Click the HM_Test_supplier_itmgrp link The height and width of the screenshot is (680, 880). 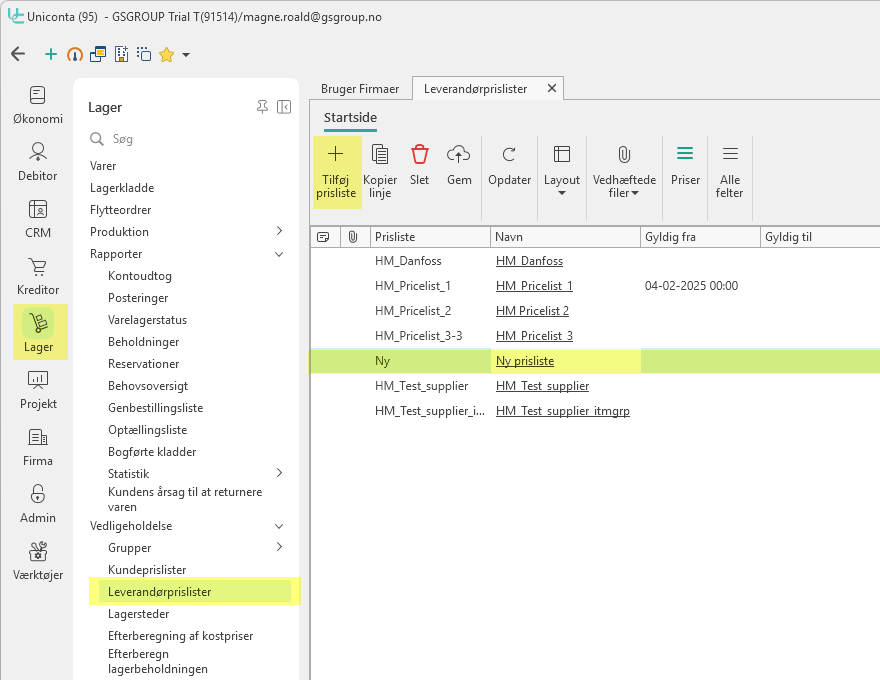(x=562, y=411)
